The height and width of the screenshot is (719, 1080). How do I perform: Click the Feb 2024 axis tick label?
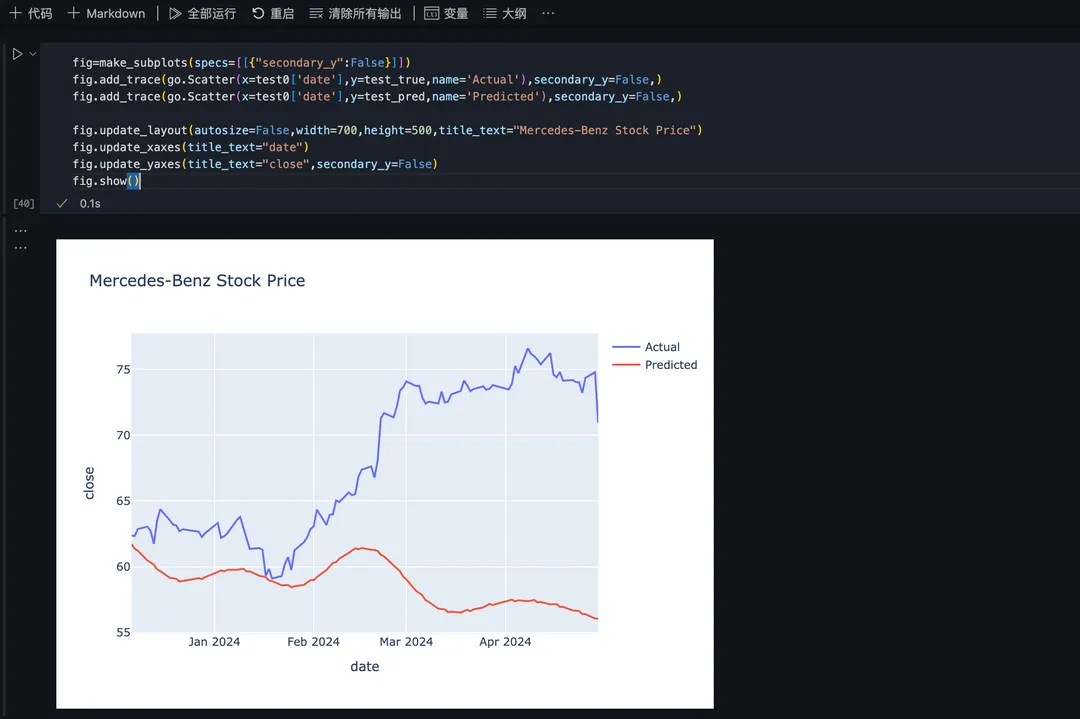[313, 642]
